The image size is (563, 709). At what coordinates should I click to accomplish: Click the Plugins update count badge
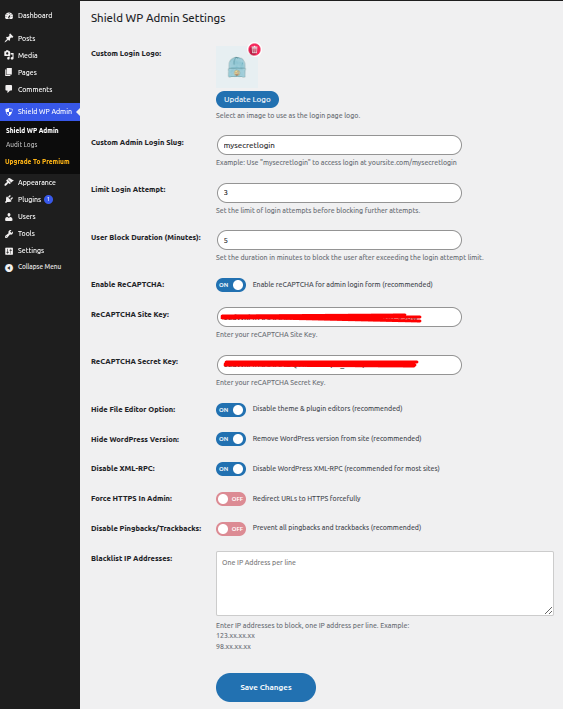pos(48,199)
